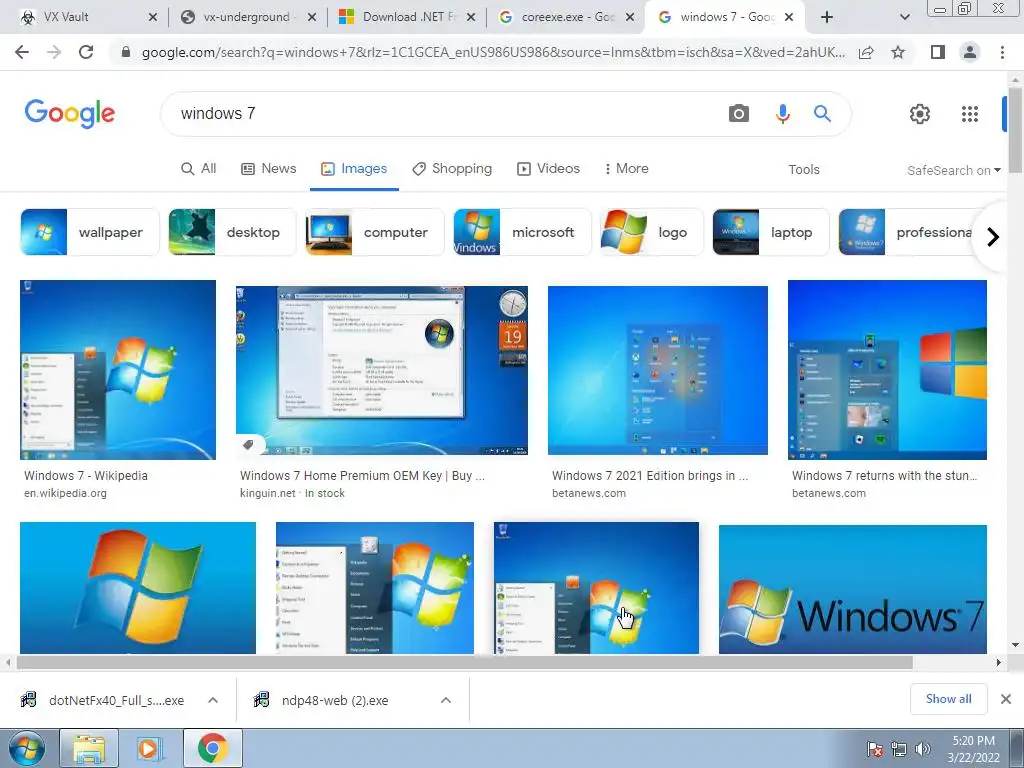Click the kinguin.net source link
The height and width of the screenshot is (768, 1024).
click(x=268, y=494)
